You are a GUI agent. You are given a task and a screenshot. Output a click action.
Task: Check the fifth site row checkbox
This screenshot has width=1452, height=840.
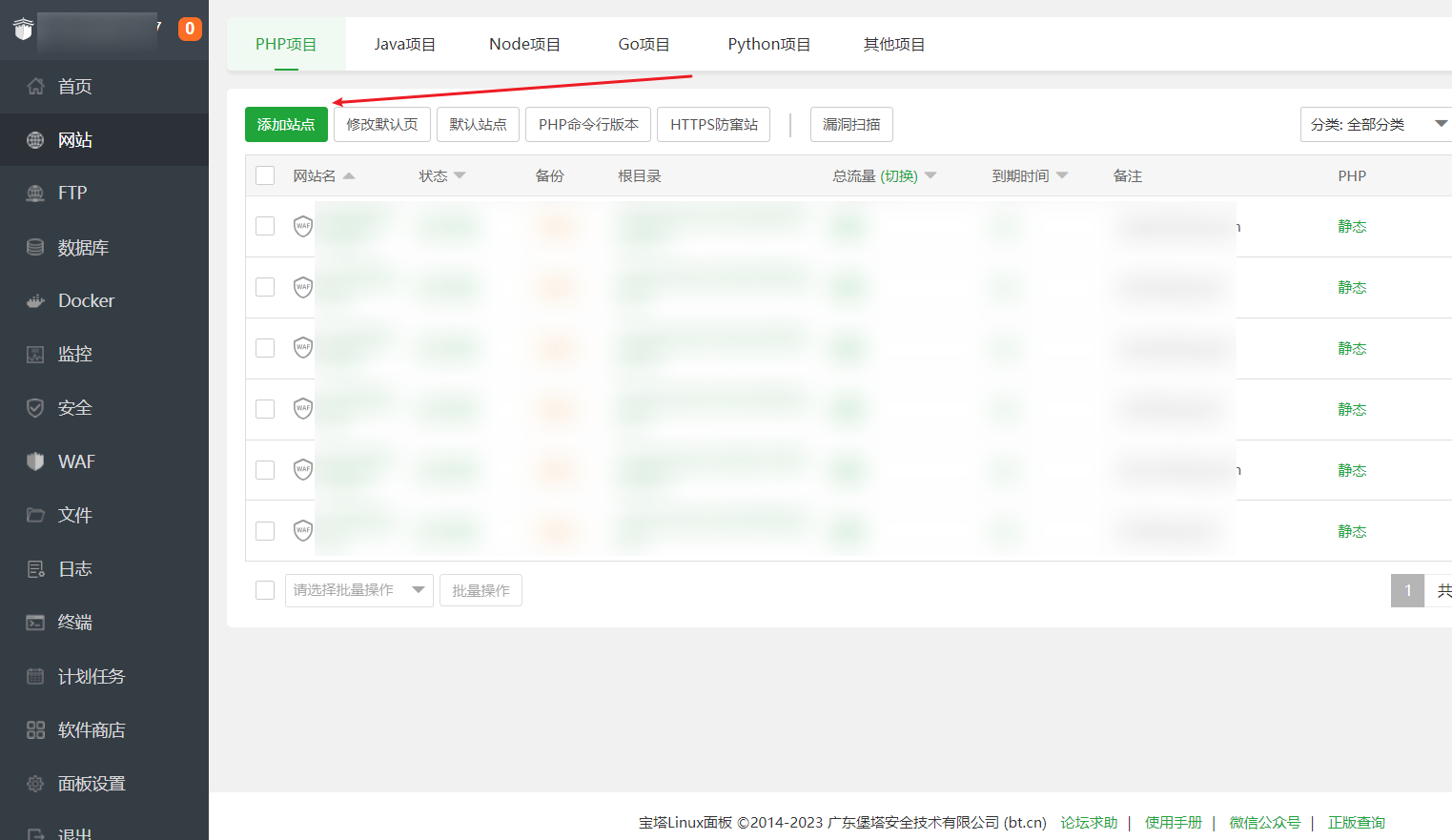point(265,470)
